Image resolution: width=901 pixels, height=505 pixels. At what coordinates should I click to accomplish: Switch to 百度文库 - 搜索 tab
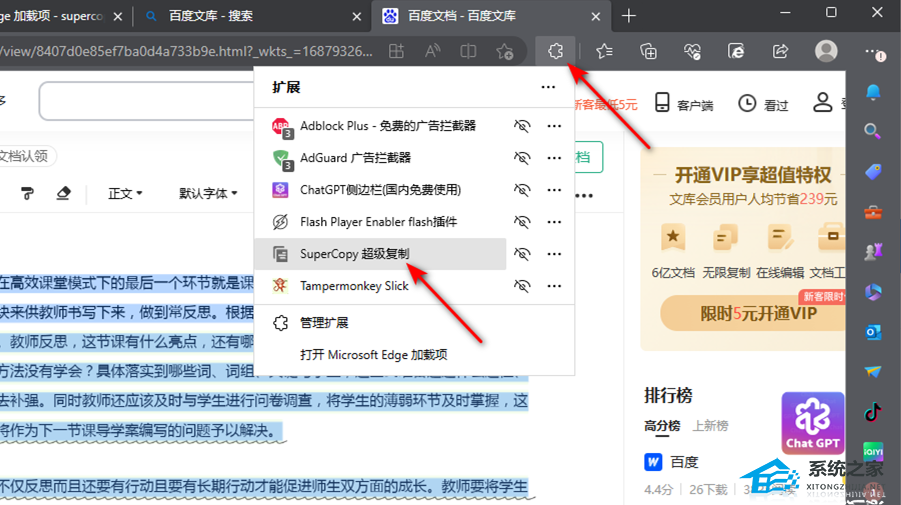tap(253, 16)
